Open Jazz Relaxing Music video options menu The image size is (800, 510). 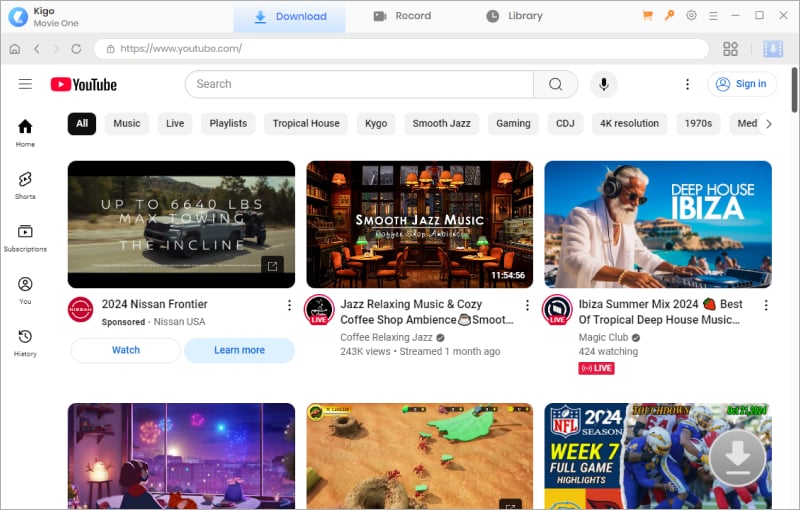[x=527, y=305]
